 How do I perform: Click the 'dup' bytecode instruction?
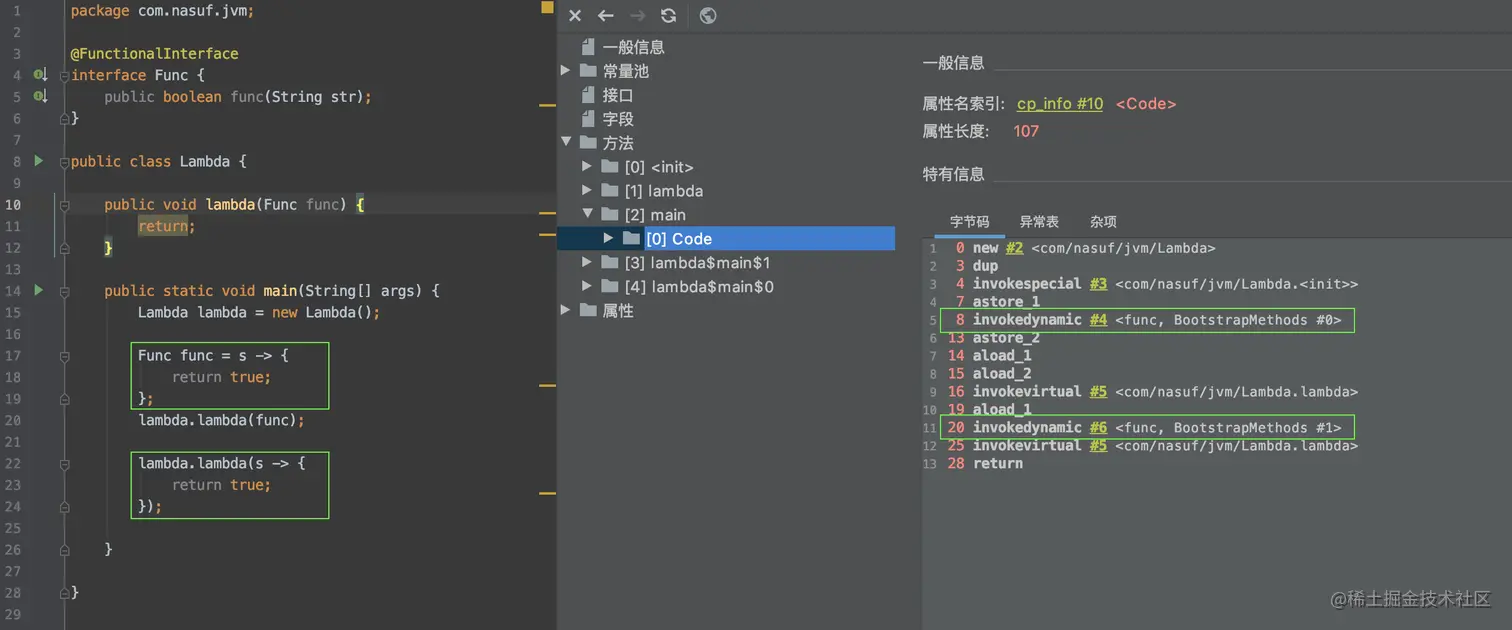click(985, 266)
